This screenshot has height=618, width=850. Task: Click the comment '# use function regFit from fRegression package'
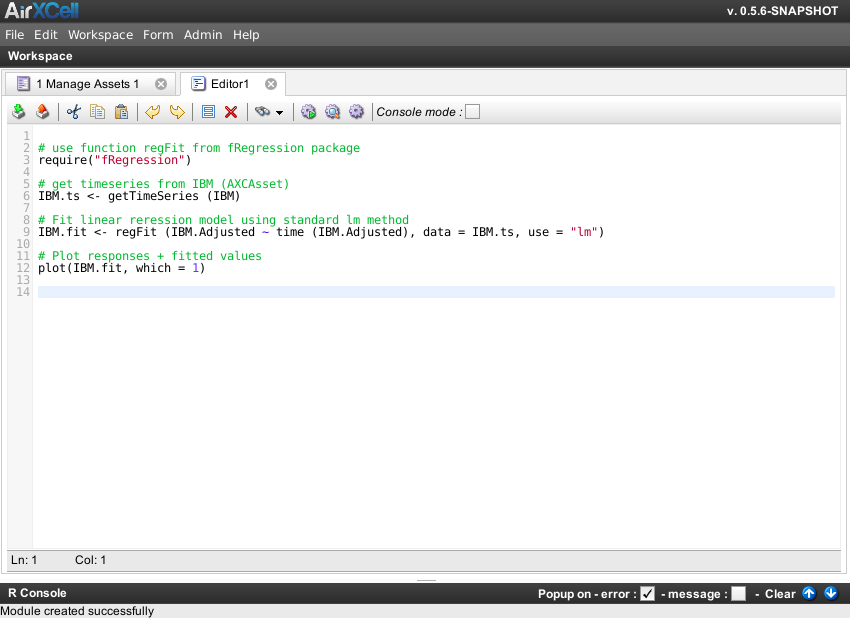199,148
